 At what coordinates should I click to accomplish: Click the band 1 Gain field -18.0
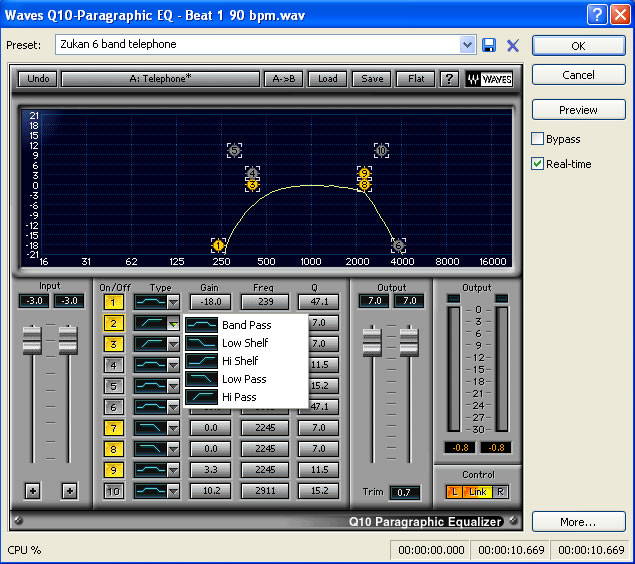[x=210, y=302]
